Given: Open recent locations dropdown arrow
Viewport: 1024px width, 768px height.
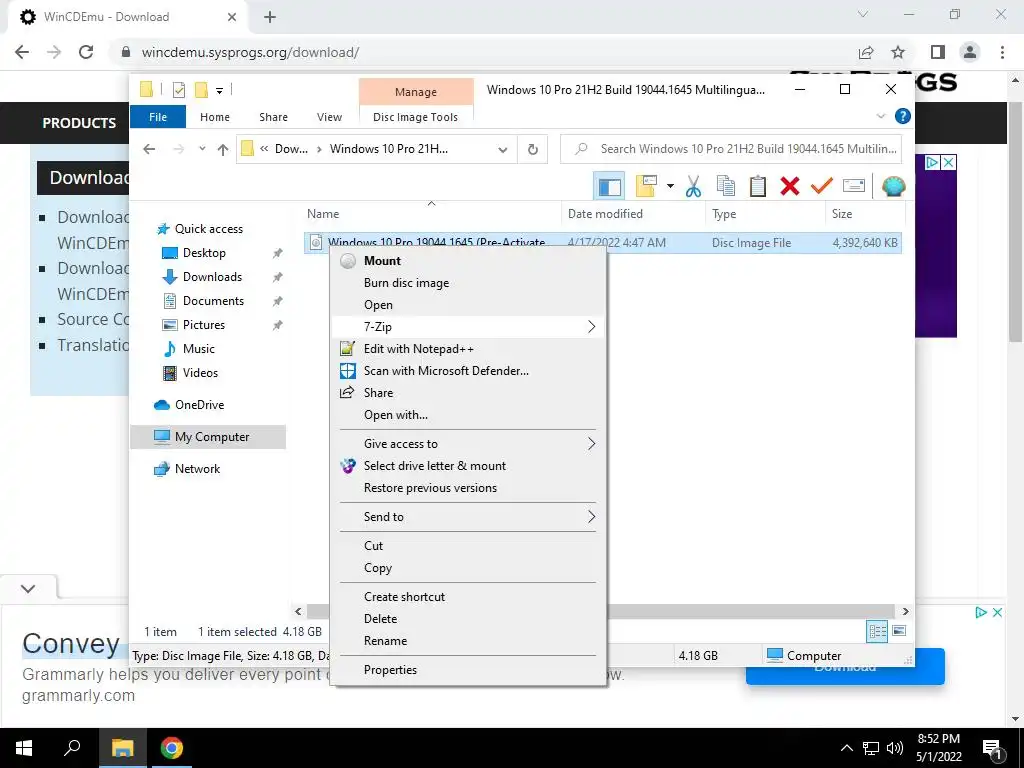Looking at the screenshot, I should (202, 149).
